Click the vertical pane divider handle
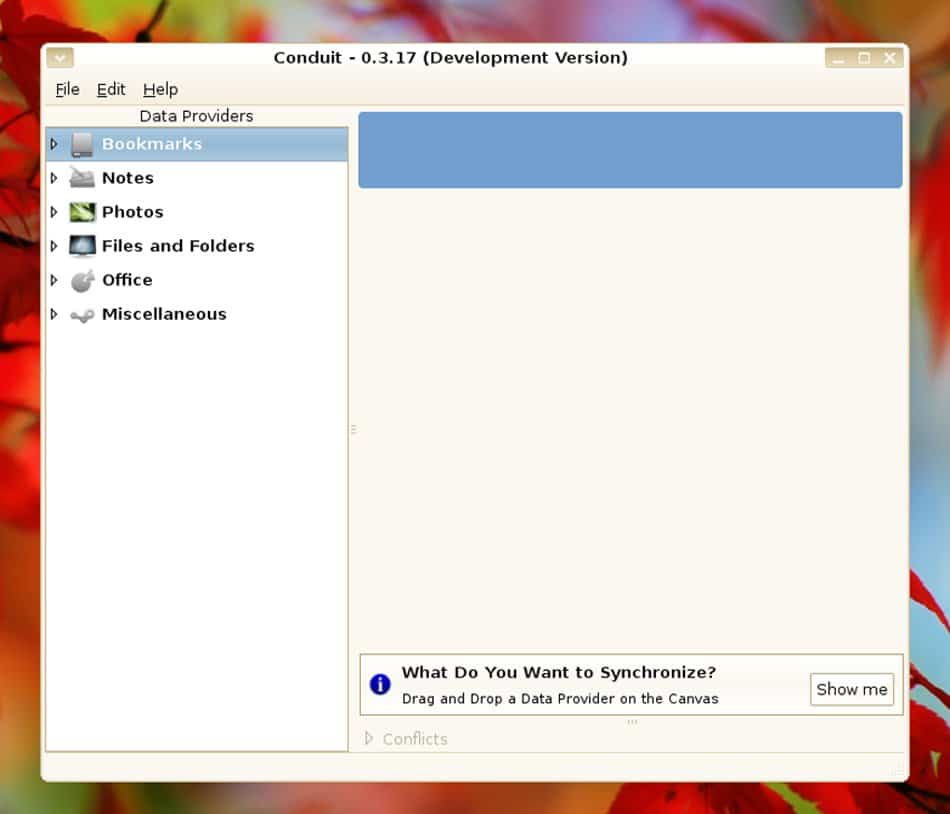Screen dimensions: 950x814 pyautogui.click(x=353, y=430)
